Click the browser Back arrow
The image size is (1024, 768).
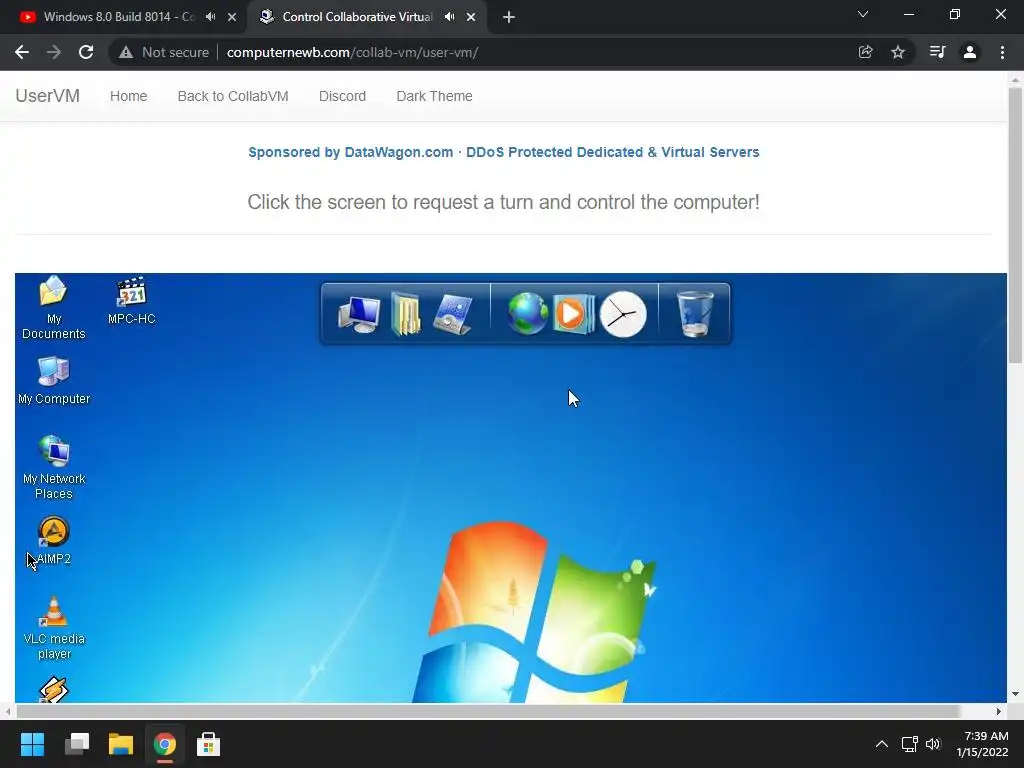22,52
